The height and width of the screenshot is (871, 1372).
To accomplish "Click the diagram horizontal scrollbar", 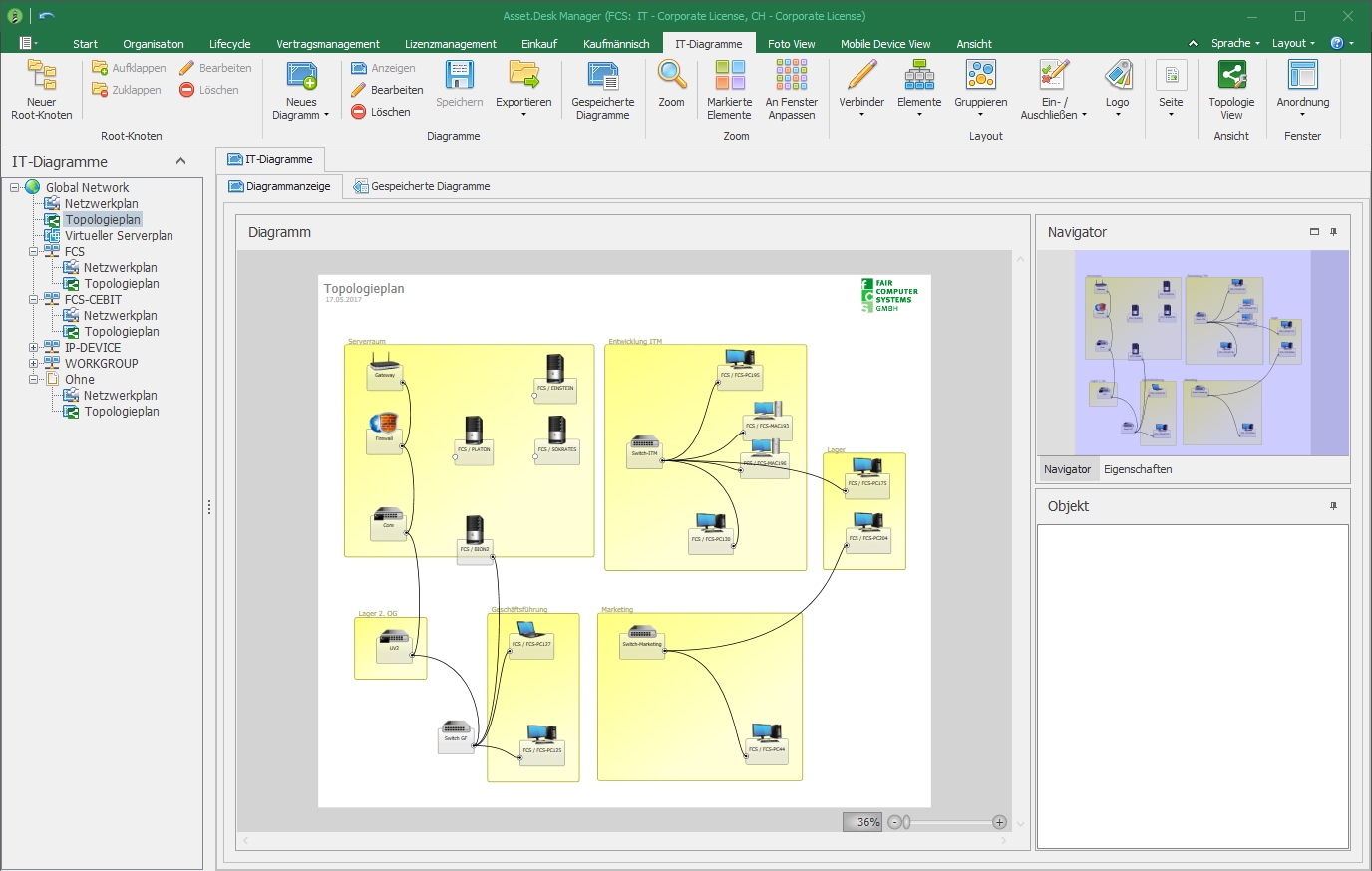I will coord(624,841).
